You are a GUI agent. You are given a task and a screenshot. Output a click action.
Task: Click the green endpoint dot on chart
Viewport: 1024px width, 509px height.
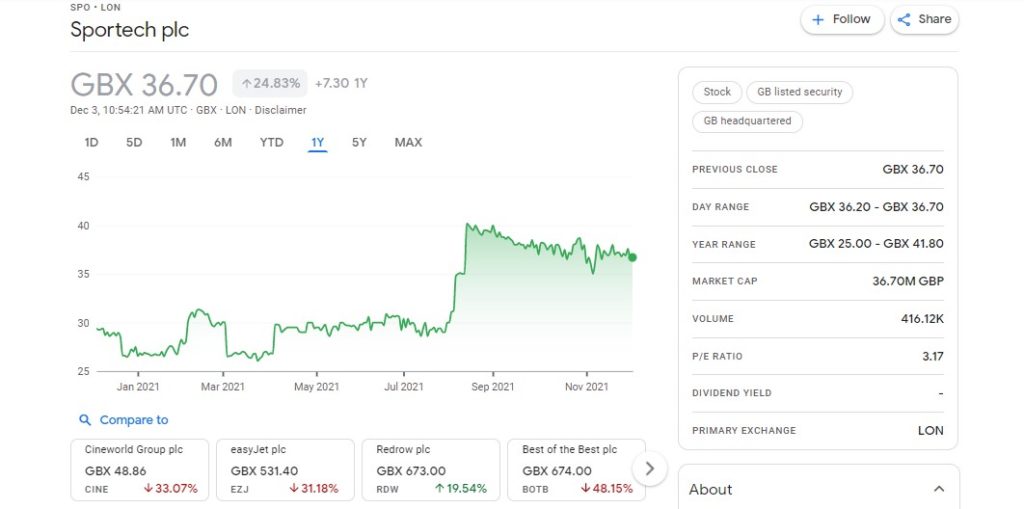point(632,257)
